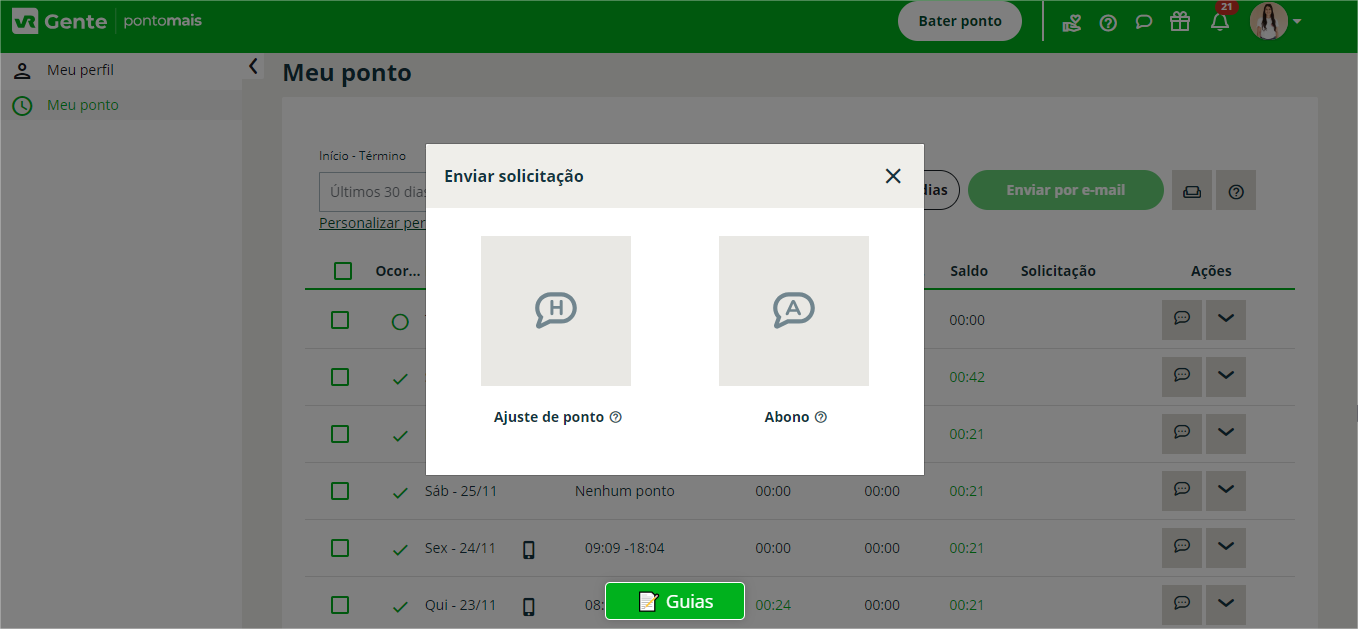Open the green Guias button
Image resolution: width=1358 pixels, height=629 pixels.
coord(675,601)
